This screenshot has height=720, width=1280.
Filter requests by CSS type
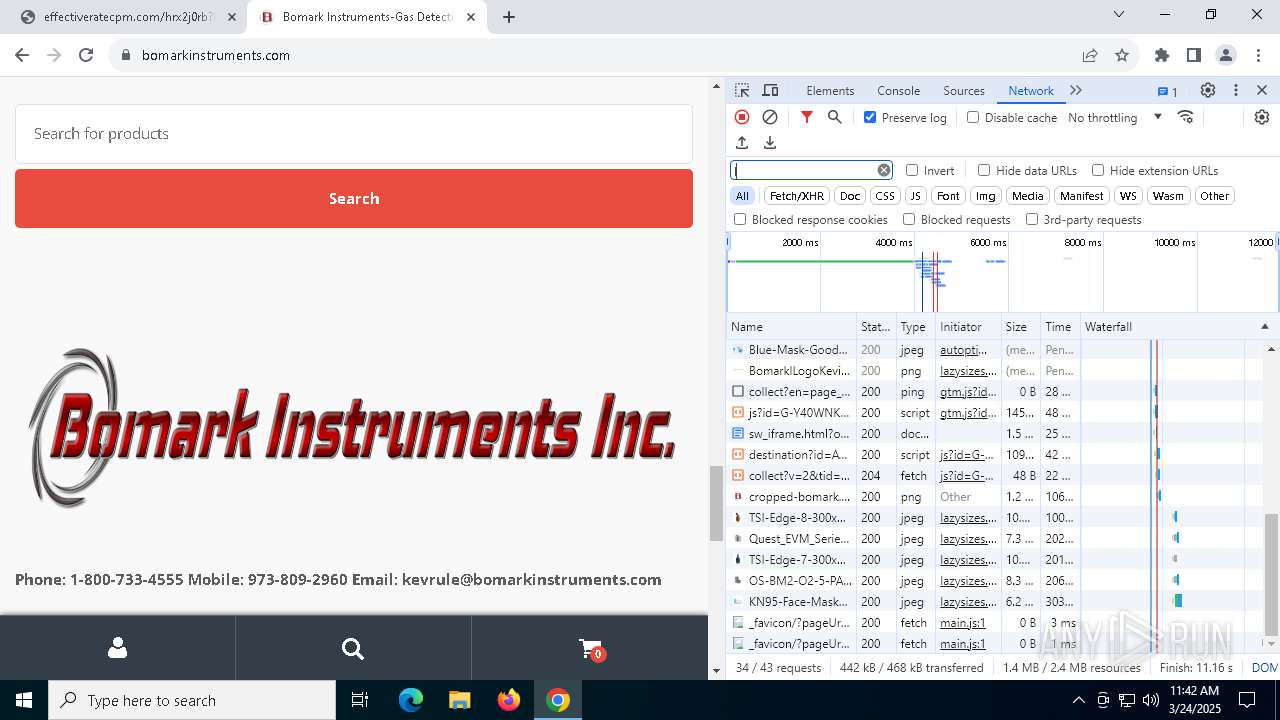884,196
